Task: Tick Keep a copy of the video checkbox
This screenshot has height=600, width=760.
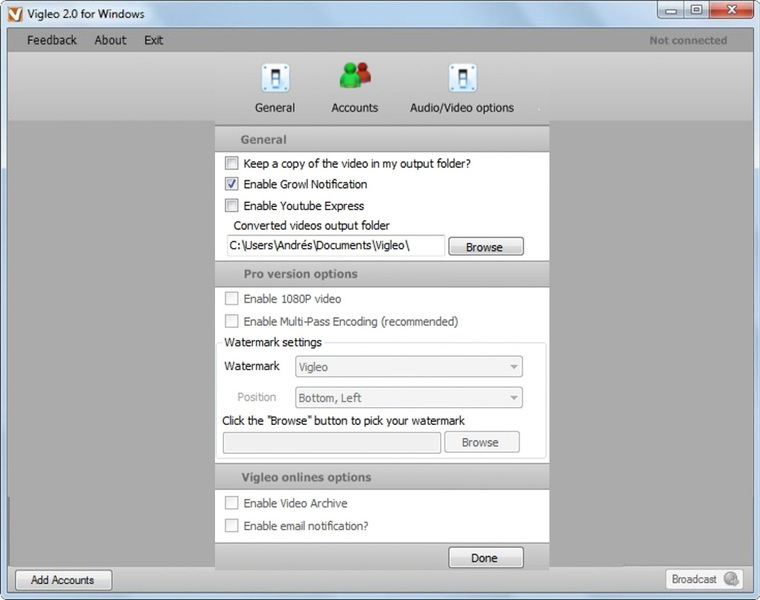Action: coord(232,163)
